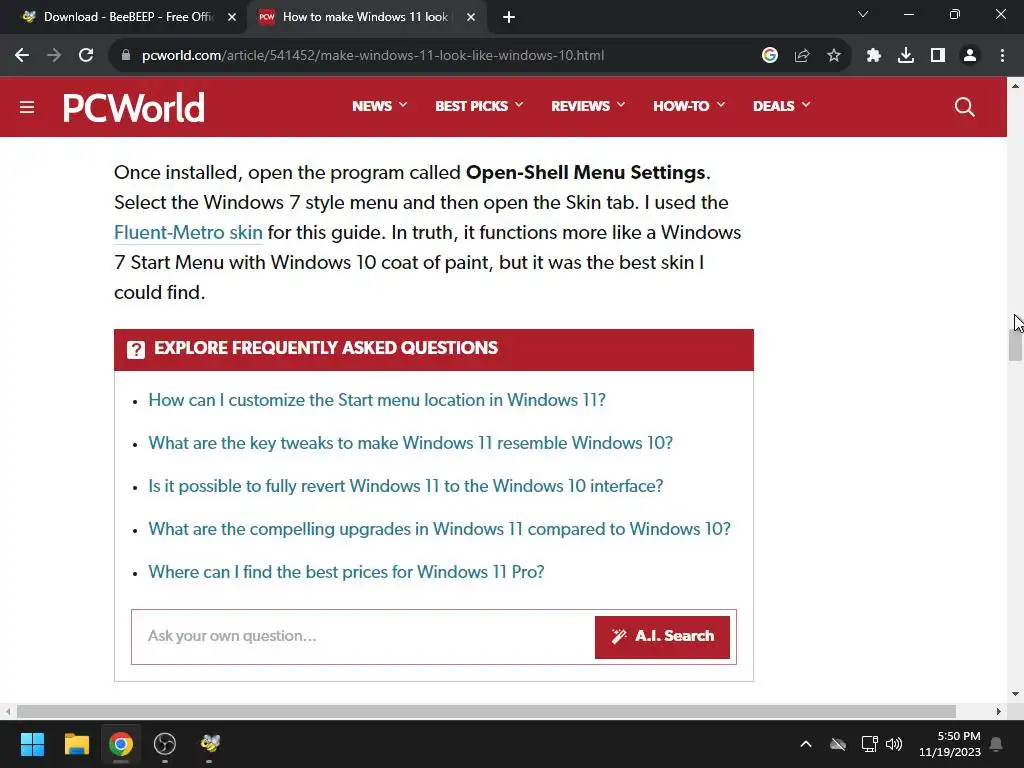The height and width of the screenshot is (768, 1024).
Task: Click the horizontal scrollbar thumb
Action: coord(486,711)
